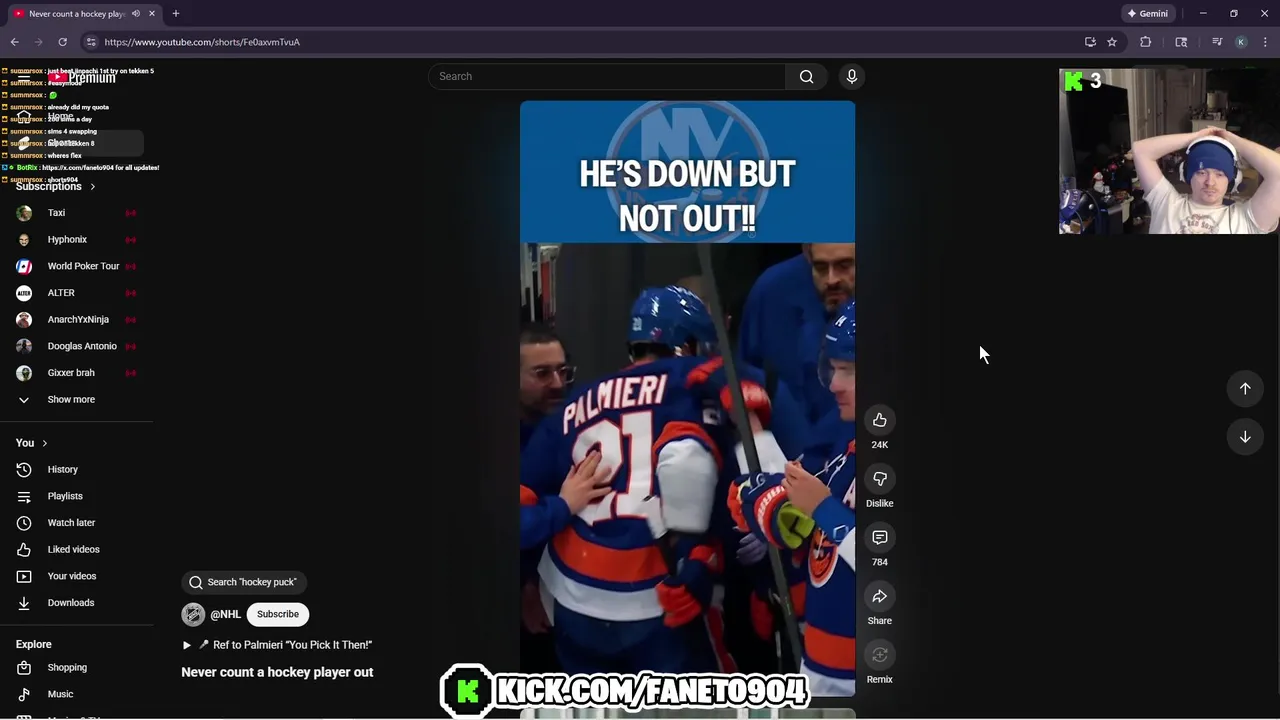The height and width of the screenshot is (720, 1280).
Task: Open the @NHL channel link
Action: (x=225, y=614)
